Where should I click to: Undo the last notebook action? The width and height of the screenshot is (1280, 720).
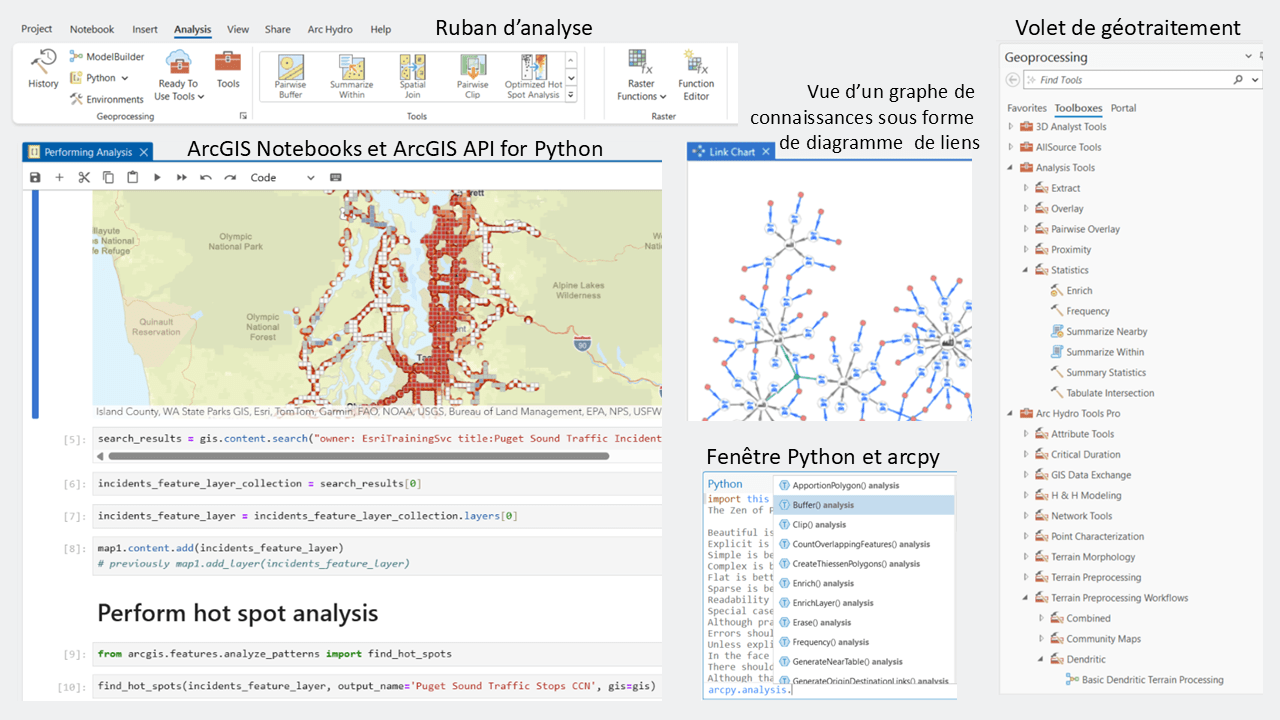pyautogui.click(x=206, y=177)
